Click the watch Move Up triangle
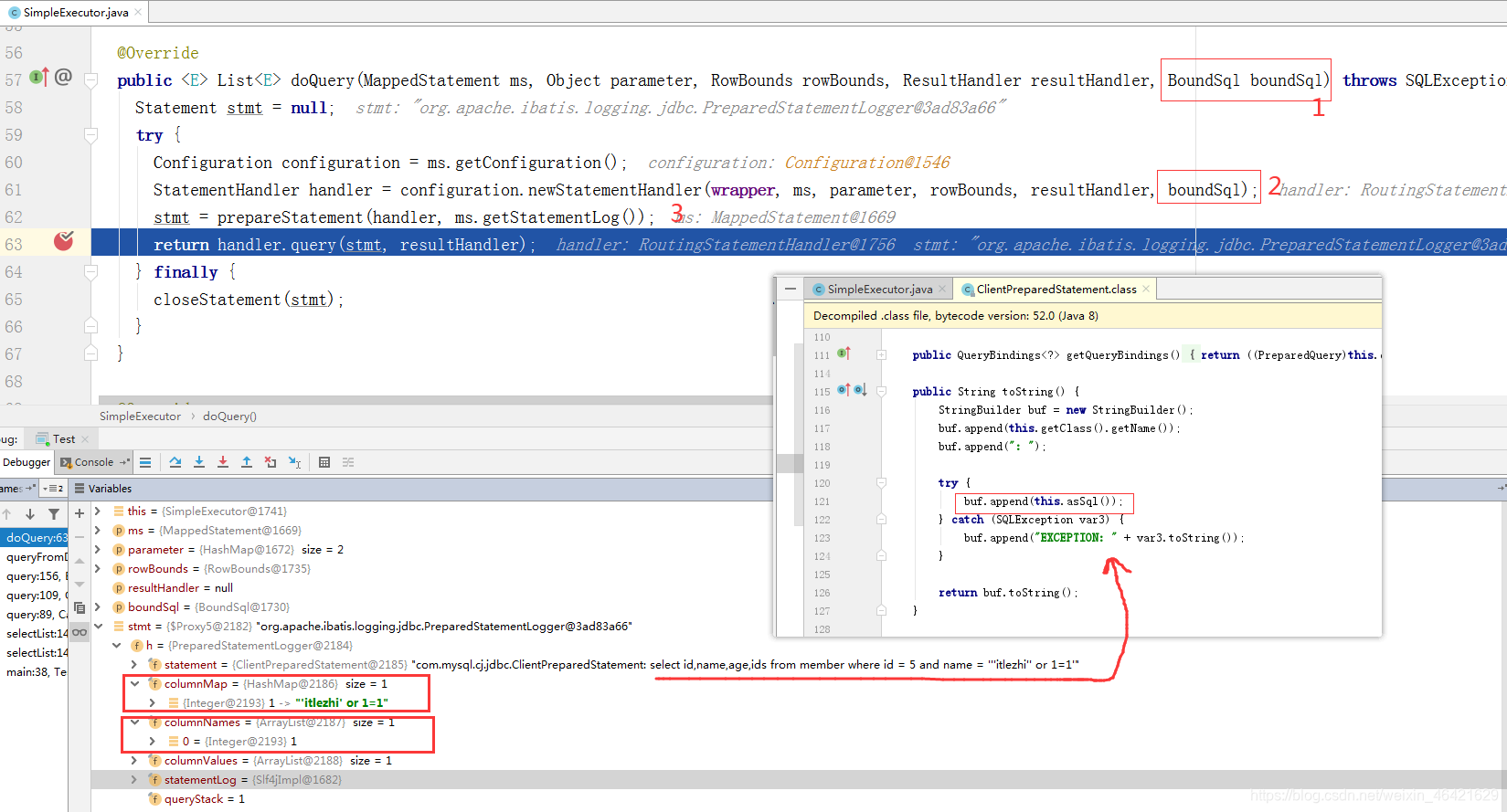The width and height of the screenshot is (1507, 812). [80, 561]
